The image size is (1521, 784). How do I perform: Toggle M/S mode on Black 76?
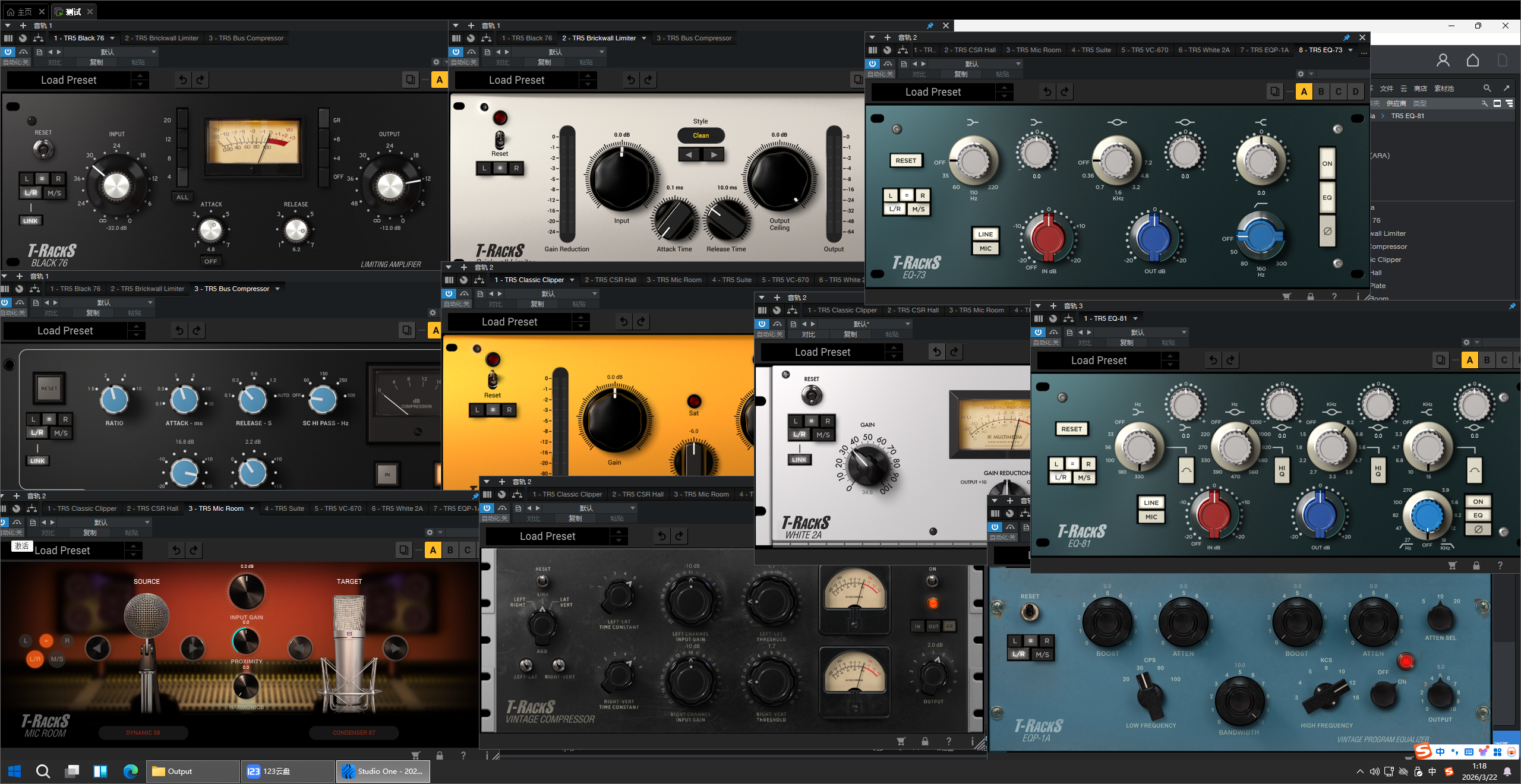pos(54,193)
